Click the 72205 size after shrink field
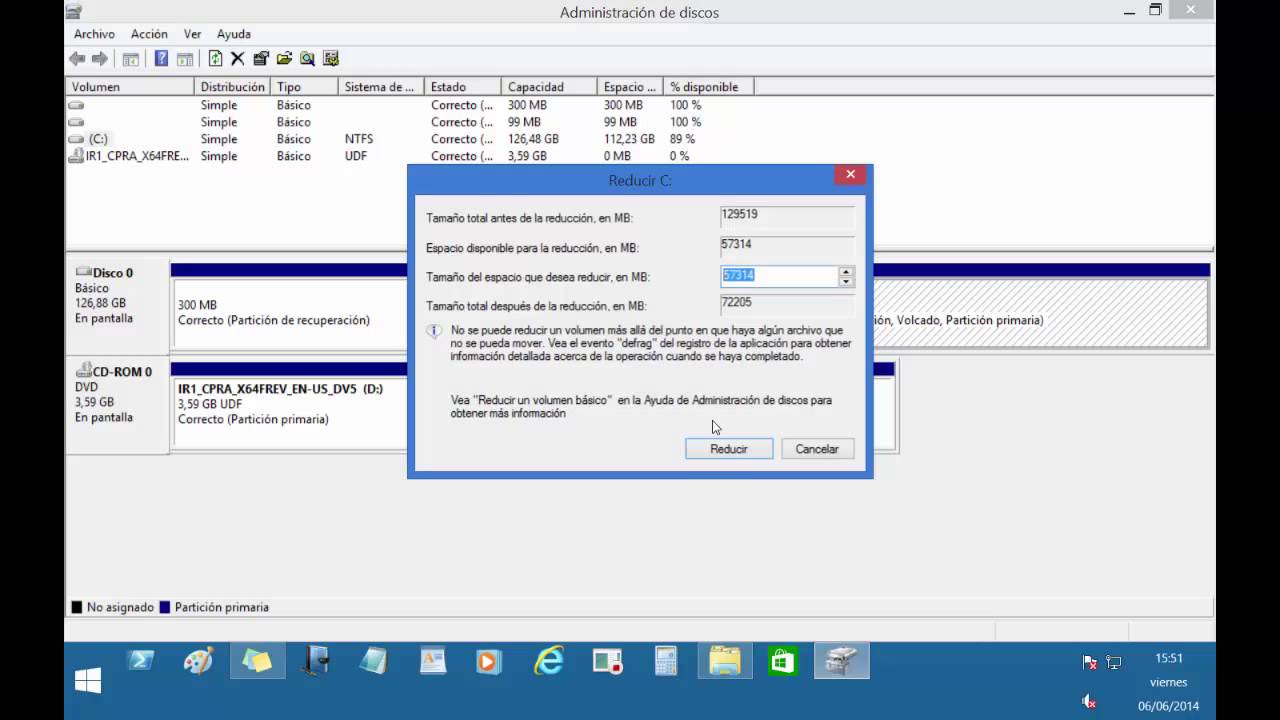1280x720 pixels. click(787, 303)
